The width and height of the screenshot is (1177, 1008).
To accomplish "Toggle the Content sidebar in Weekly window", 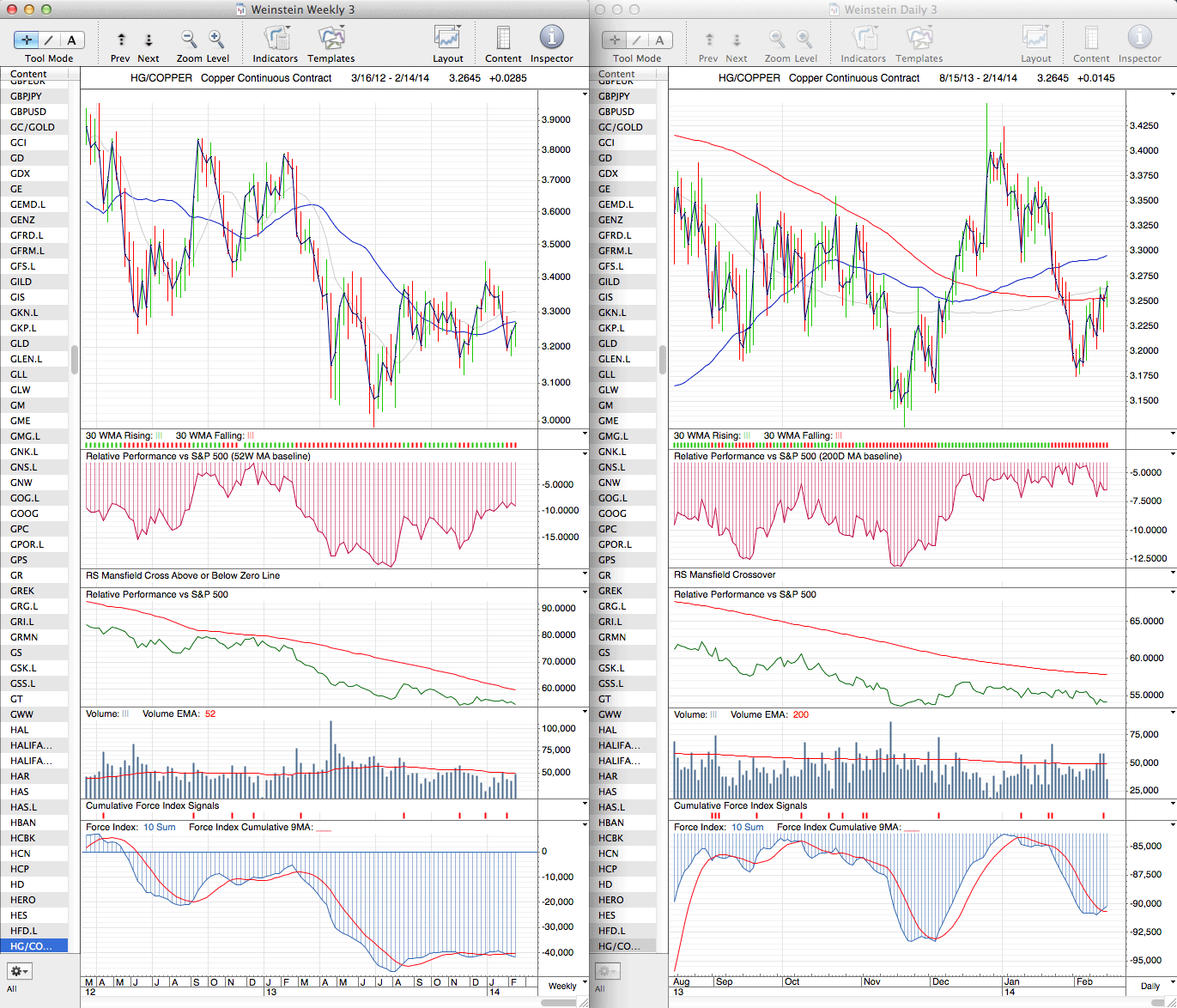I will [x=503, y=38].
